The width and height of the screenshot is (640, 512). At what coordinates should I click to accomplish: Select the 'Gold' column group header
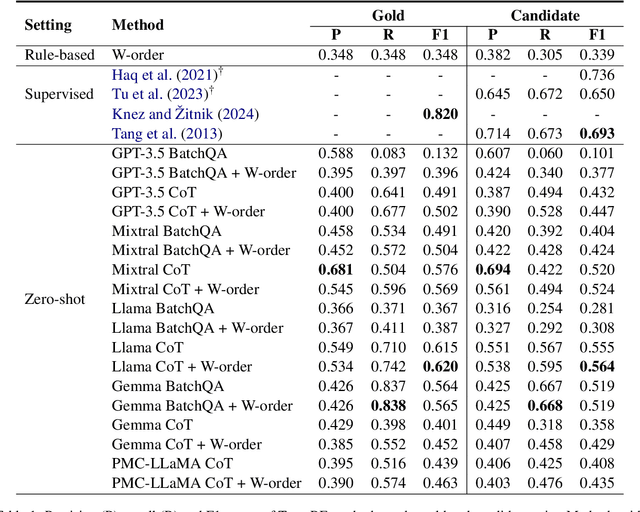[x=388, y=16]
